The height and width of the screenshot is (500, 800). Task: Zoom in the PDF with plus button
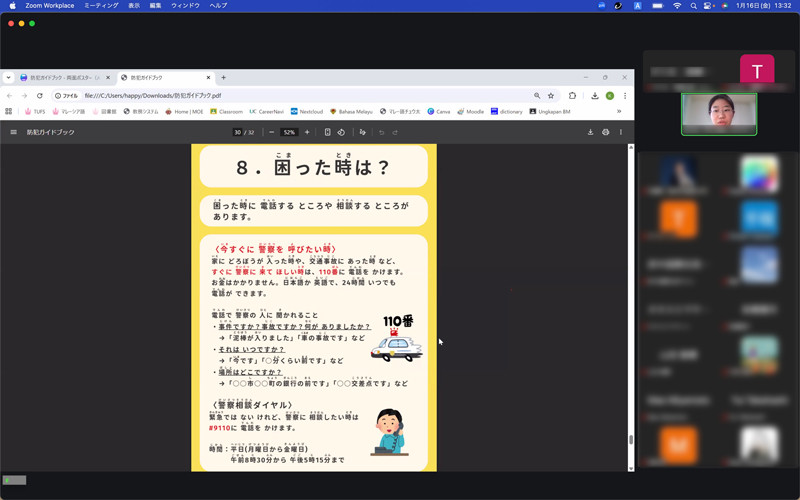[307, 132]
